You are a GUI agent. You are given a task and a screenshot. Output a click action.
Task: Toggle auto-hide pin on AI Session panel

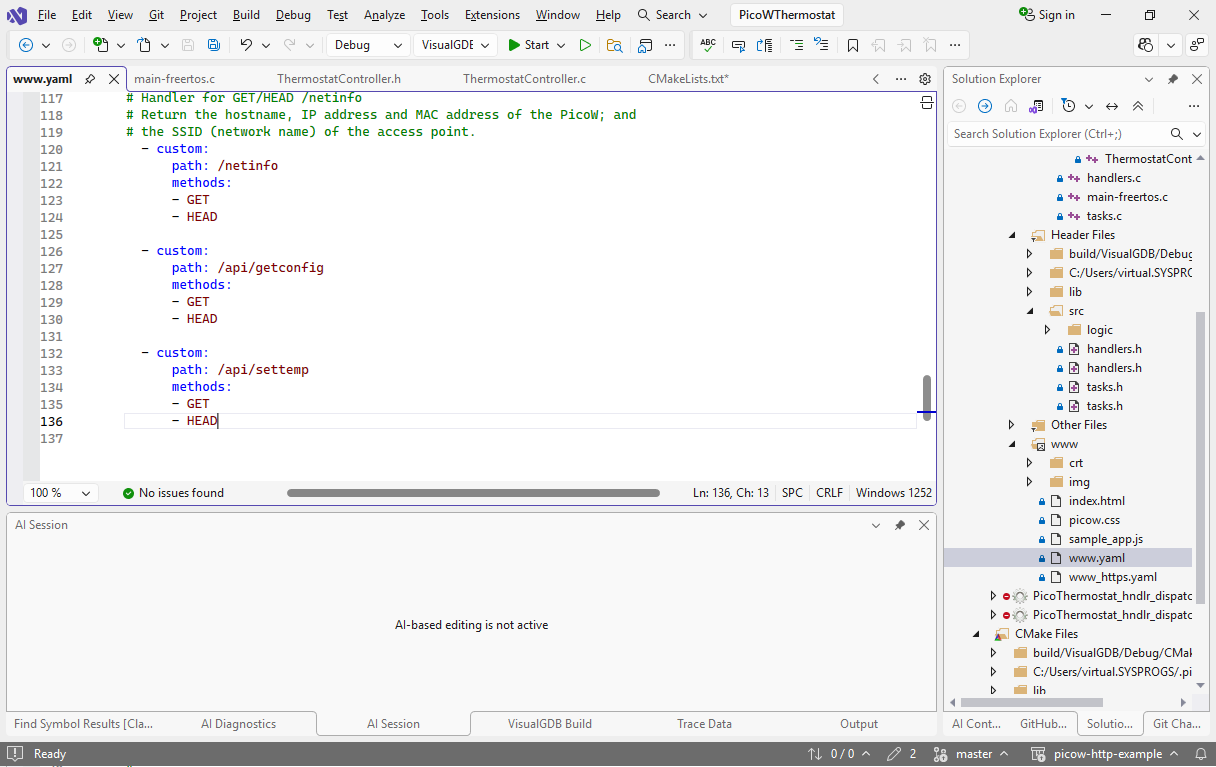900,525
